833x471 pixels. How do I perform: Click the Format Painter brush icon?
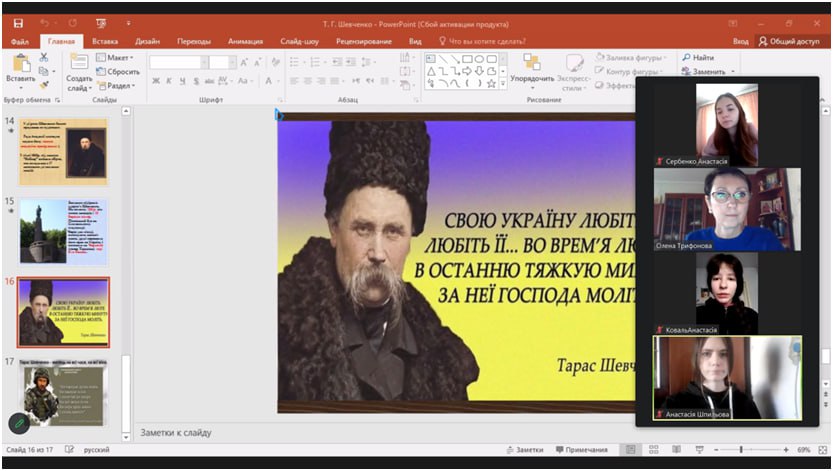[44, 85]
